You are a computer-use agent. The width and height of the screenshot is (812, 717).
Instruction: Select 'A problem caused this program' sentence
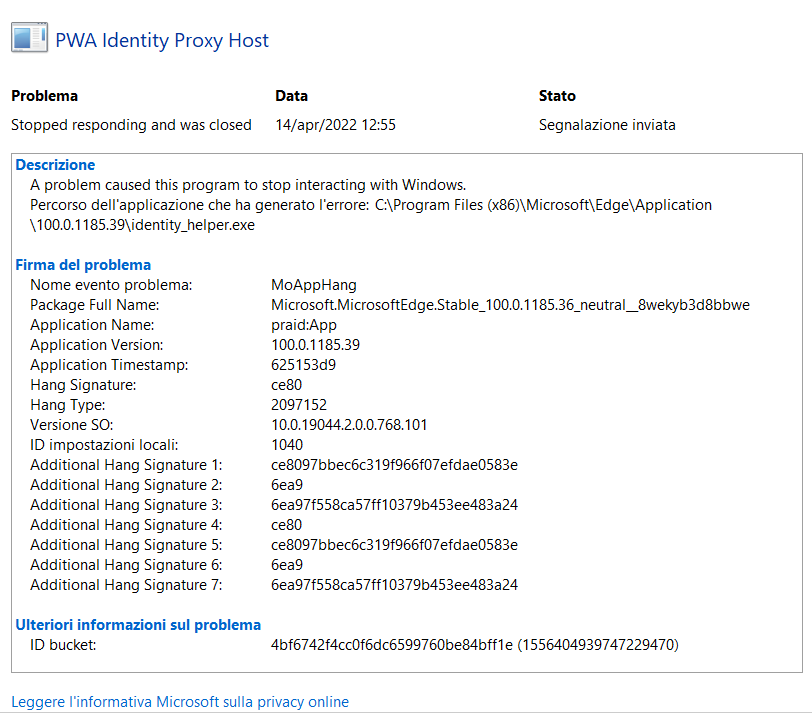click(248, 185)
